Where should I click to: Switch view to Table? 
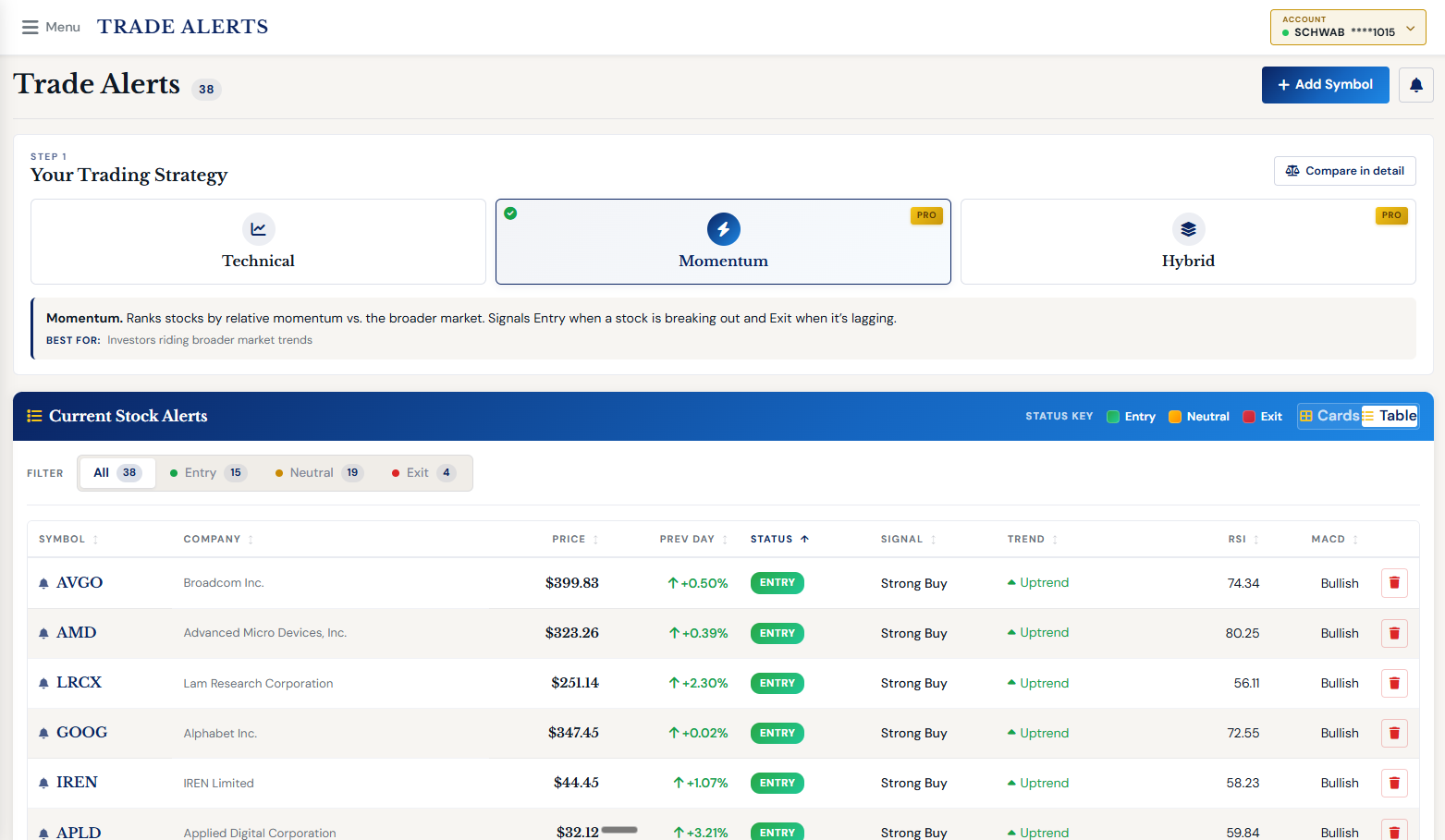click(1390, 416)
